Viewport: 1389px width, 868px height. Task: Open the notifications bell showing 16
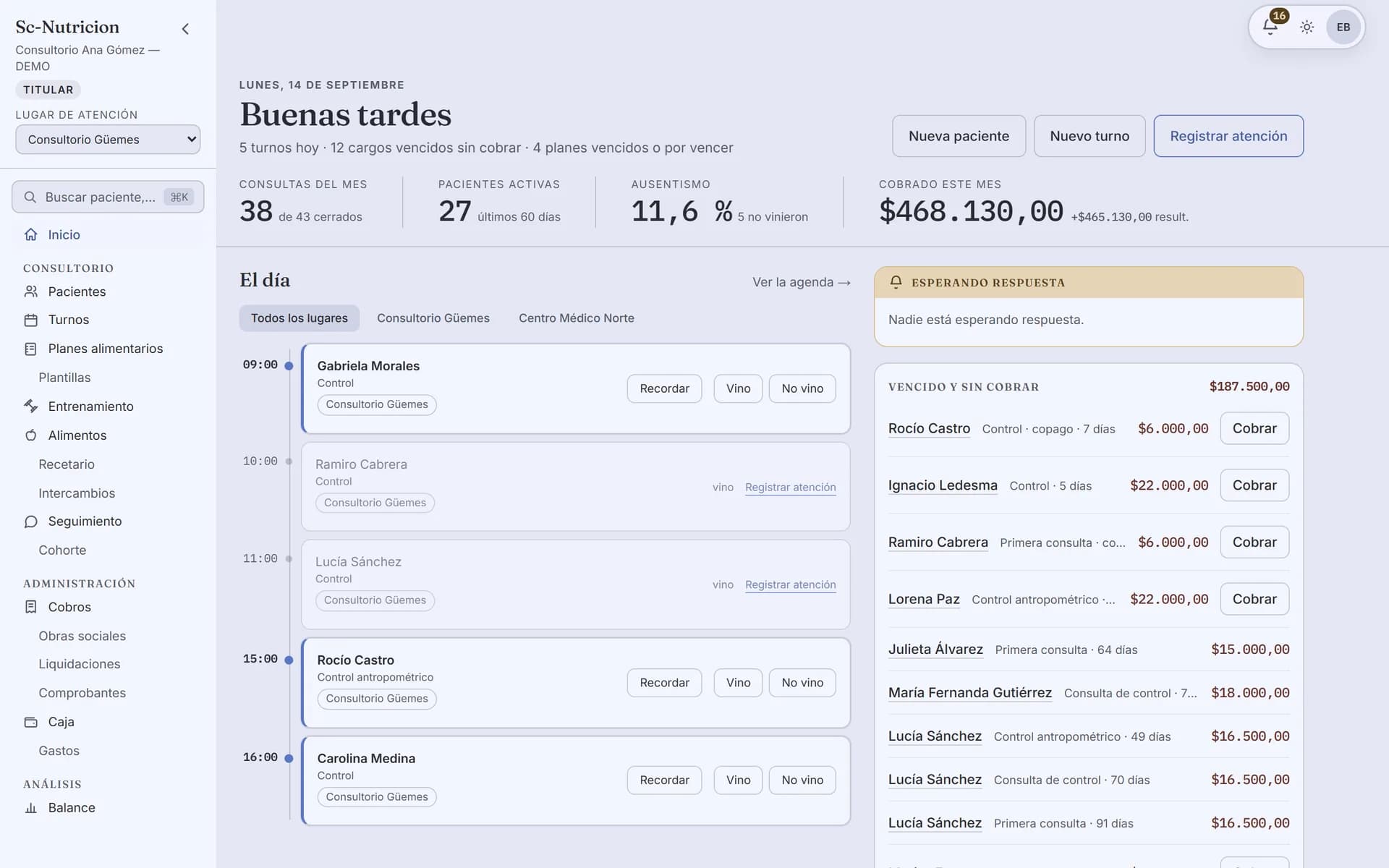coord(1270,27)
